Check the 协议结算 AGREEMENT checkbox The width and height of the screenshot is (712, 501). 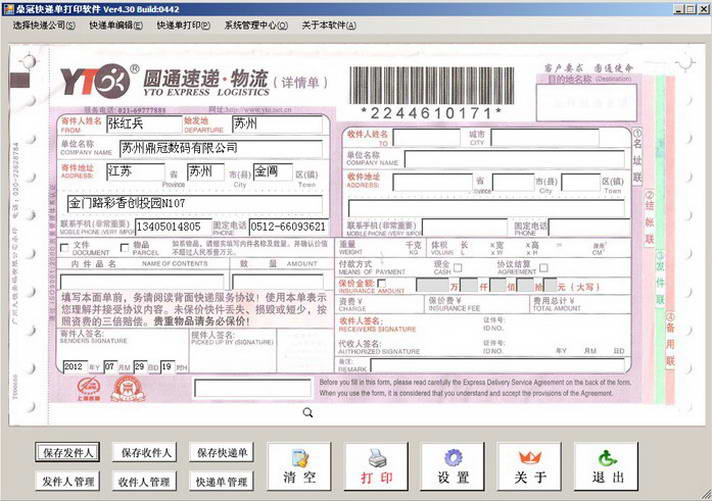tap(544, 268)
